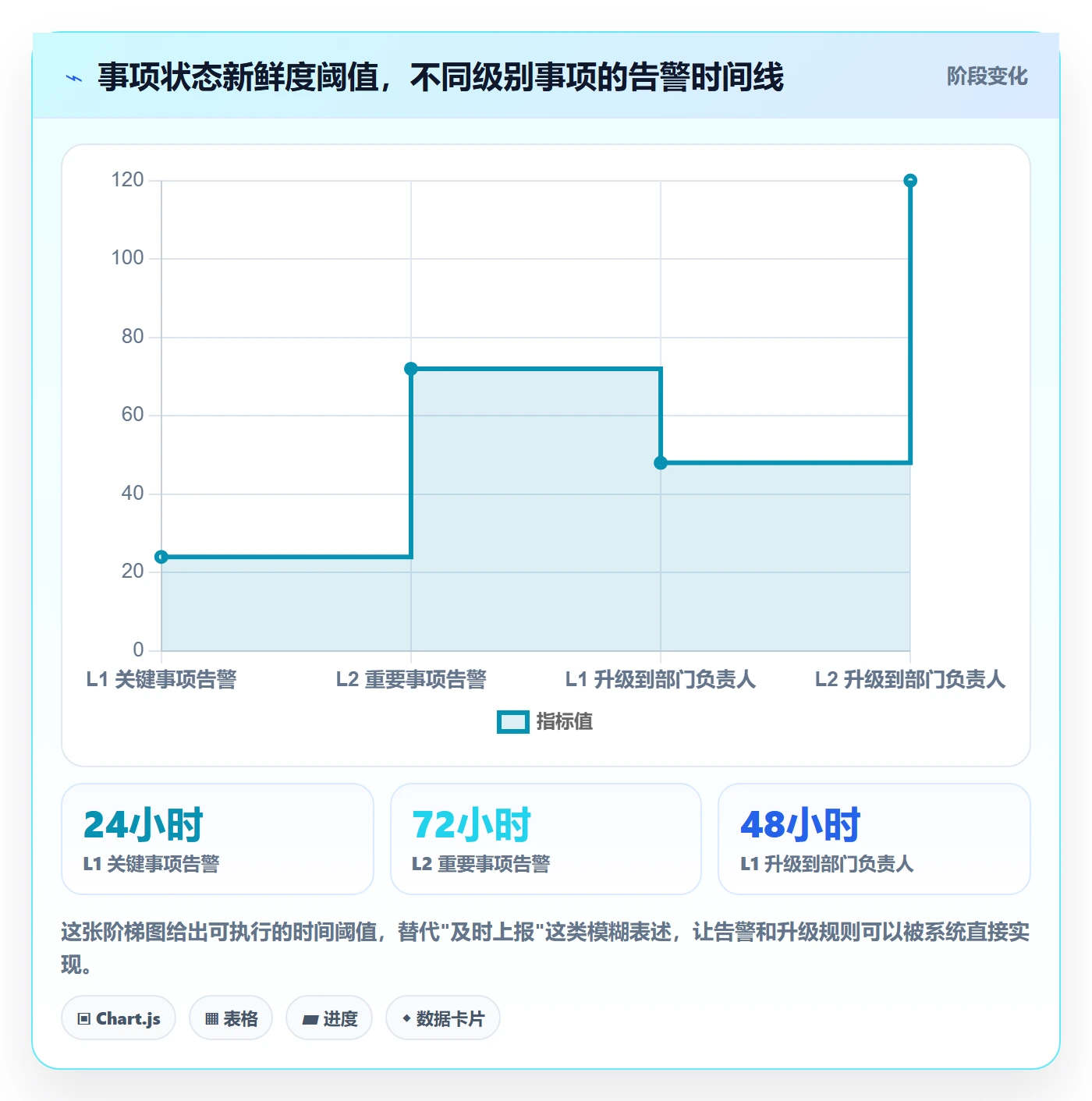
Task: Click the 指标值 legend text
Action: click(x=565, y=722)
